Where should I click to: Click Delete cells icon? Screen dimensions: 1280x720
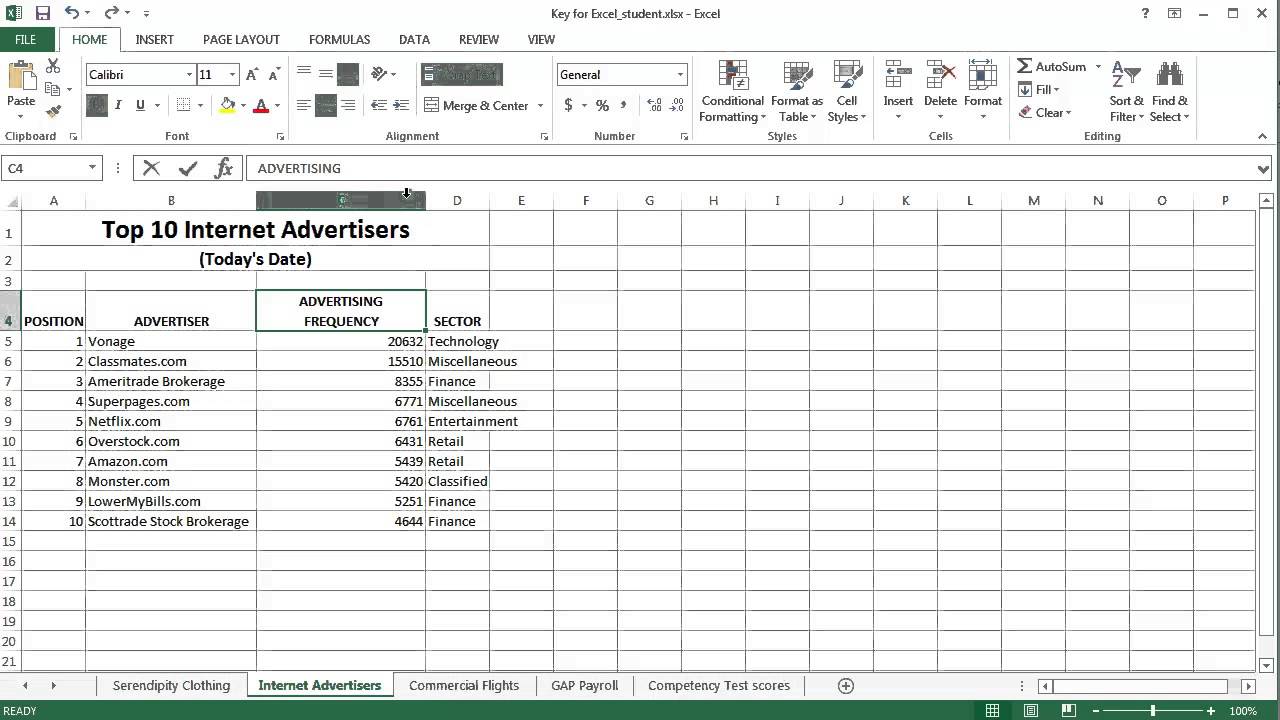[940, 90]
